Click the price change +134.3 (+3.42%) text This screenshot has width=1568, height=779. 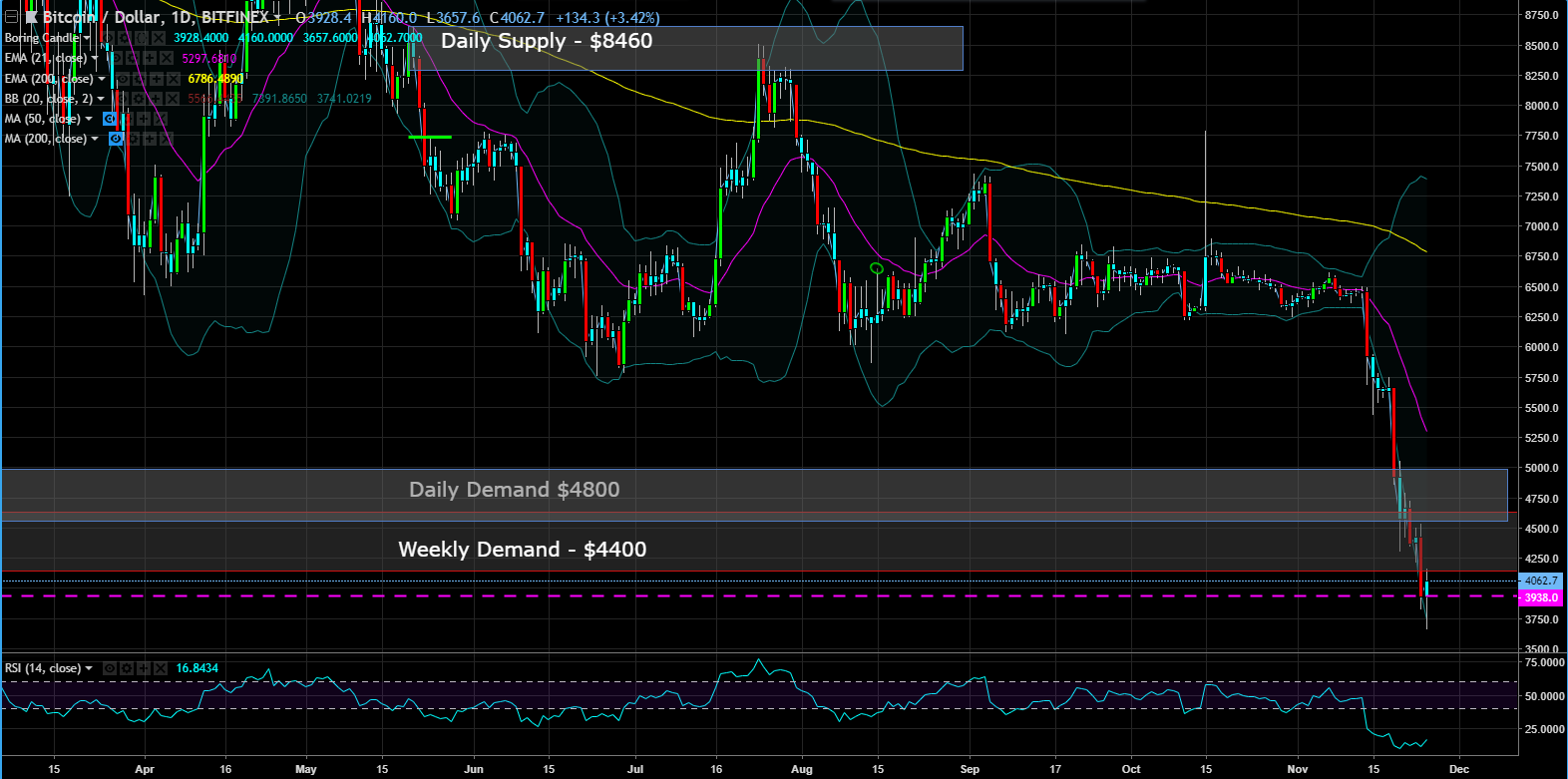click(x=607, y=18)
